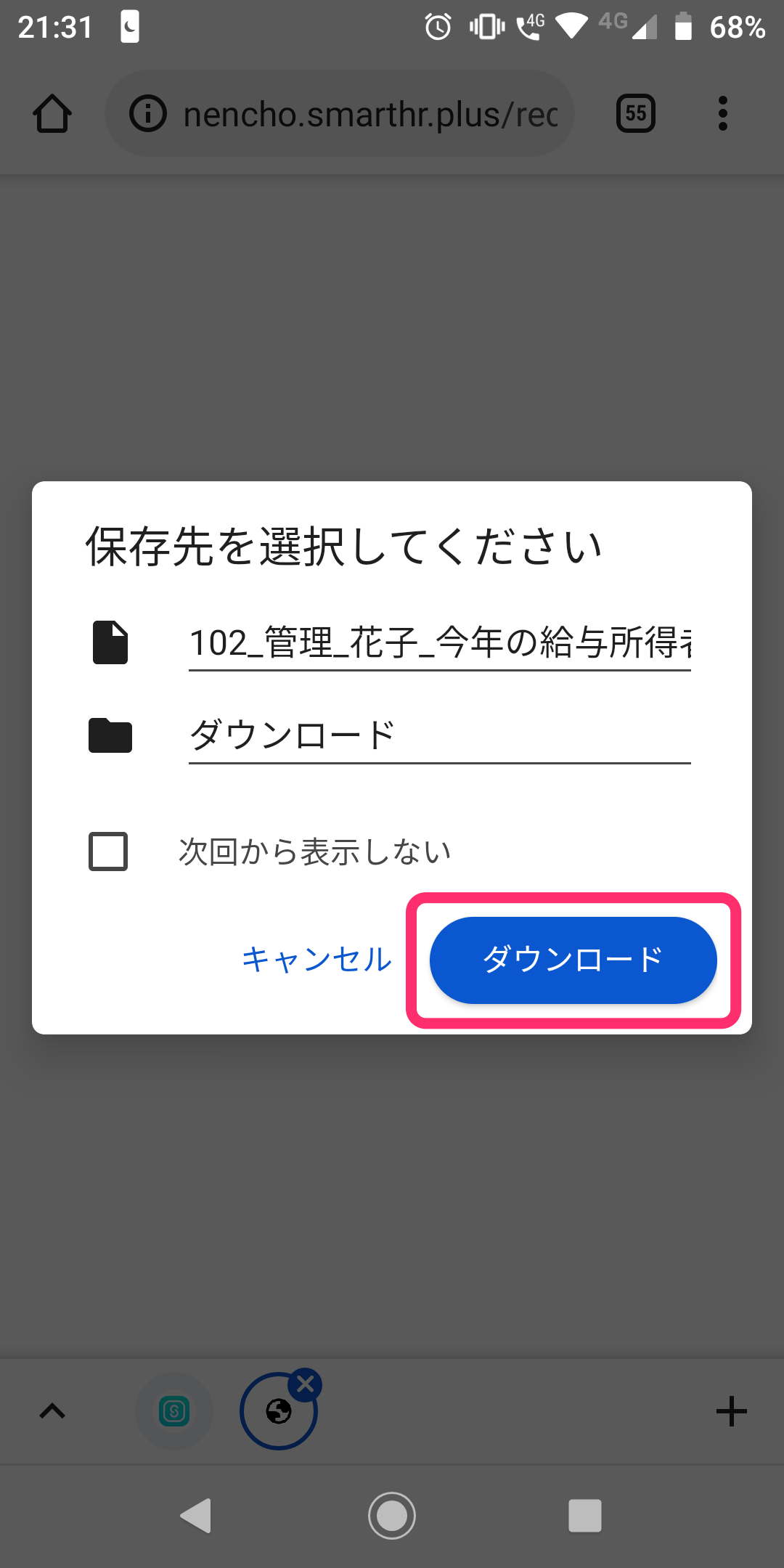Screen dimensions: 784x1568
Task: Open the tab switcher showing 55 tabs
Action: 635,114
